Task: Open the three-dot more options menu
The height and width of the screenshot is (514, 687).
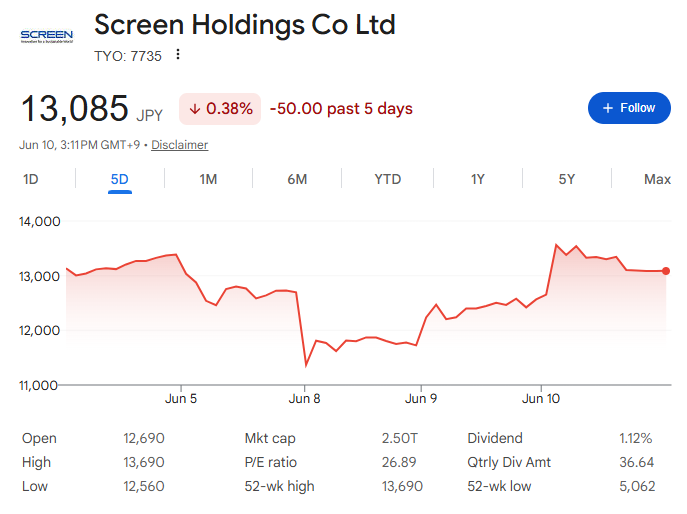Action: click(177, 54)
